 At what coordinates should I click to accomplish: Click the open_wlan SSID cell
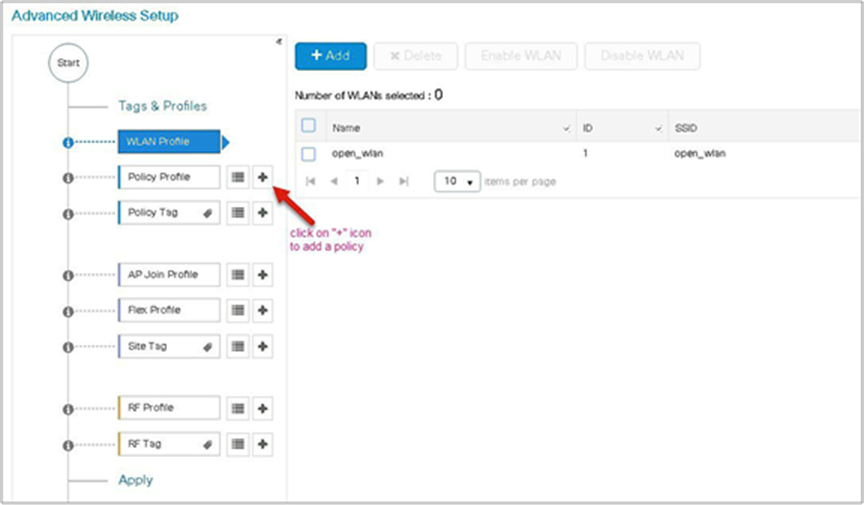point(700,154)
